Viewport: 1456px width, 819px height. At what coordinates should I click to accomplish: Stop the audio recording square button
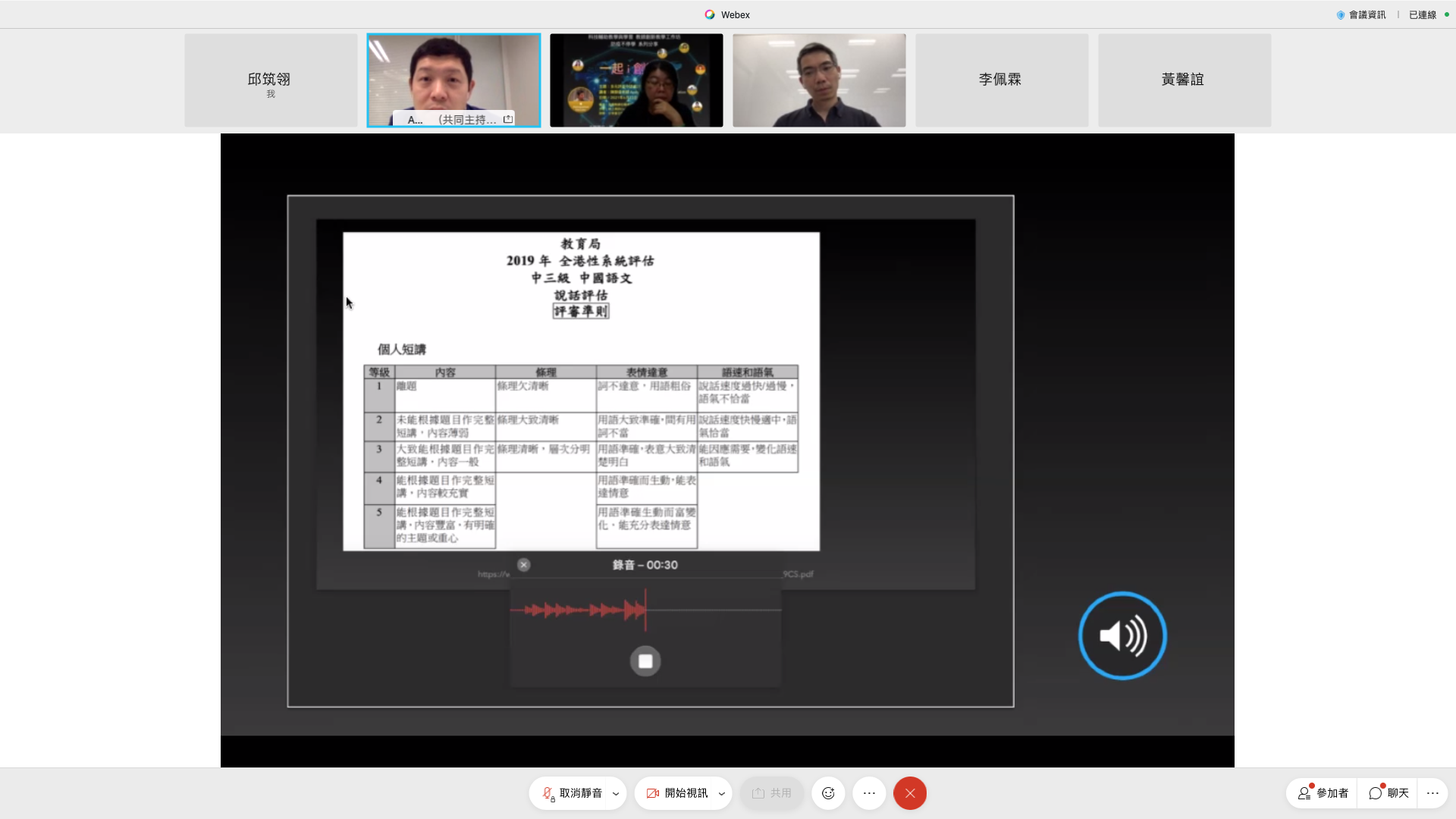(x=645, y=661)
